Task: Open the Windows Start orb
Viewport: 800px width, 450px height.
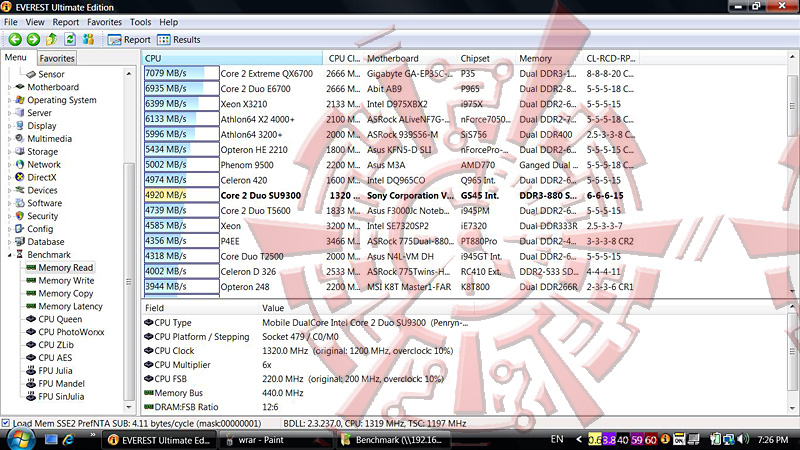Action: pyautogui.click(x=21, y=439)
